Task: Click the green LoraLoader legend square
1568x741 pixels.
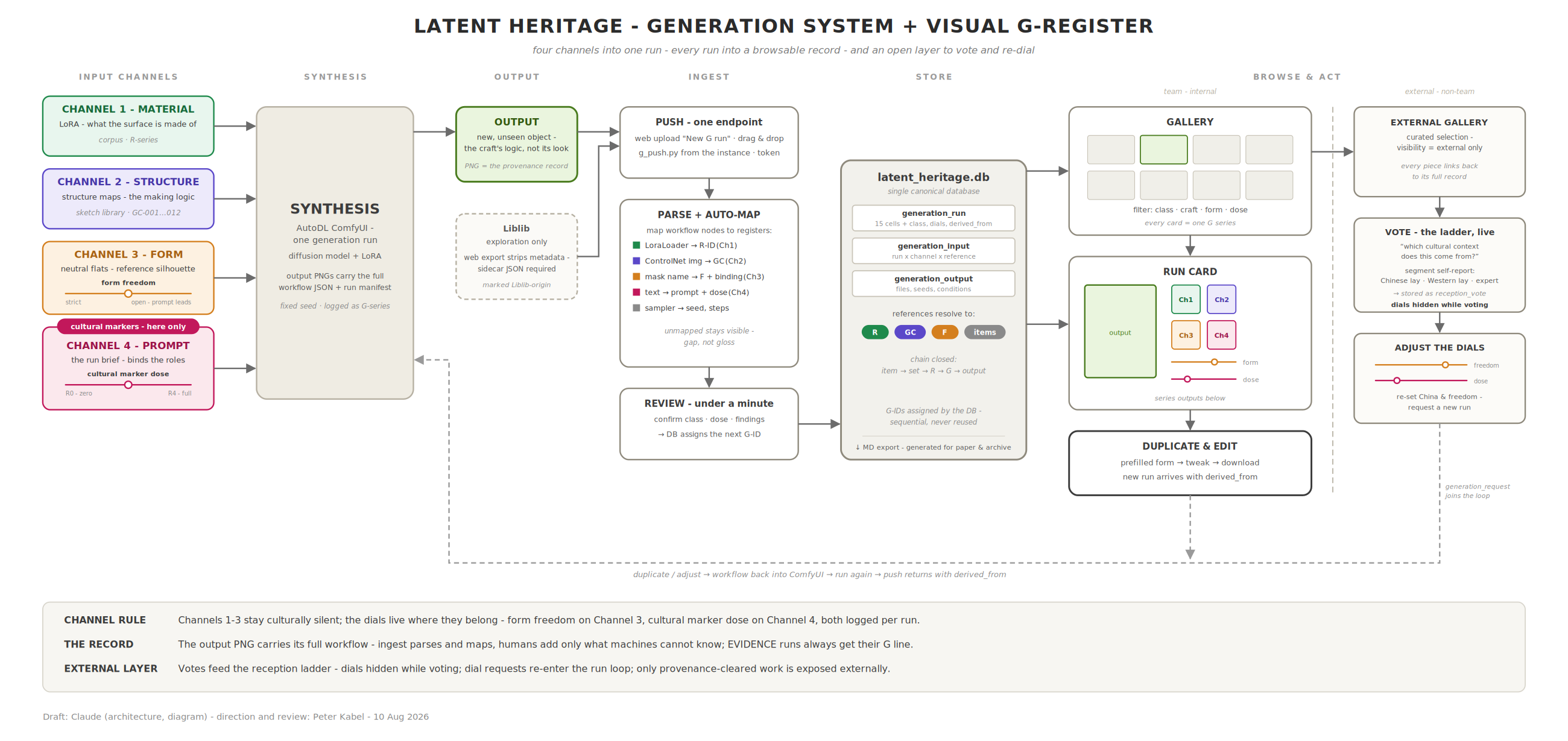Action: [636, 245]
